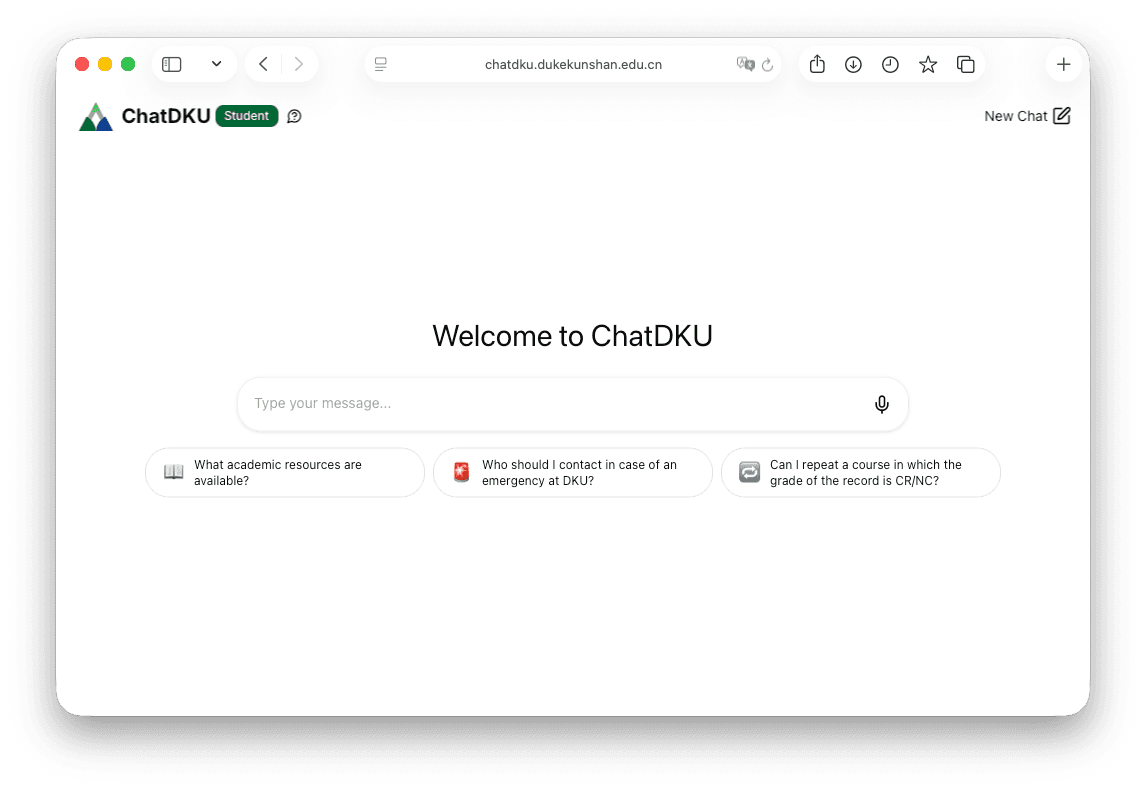Open browsing History via the clock icon
Viewport: 1146px width, 790px height.
pyautogui.click(x=890, y=63)
